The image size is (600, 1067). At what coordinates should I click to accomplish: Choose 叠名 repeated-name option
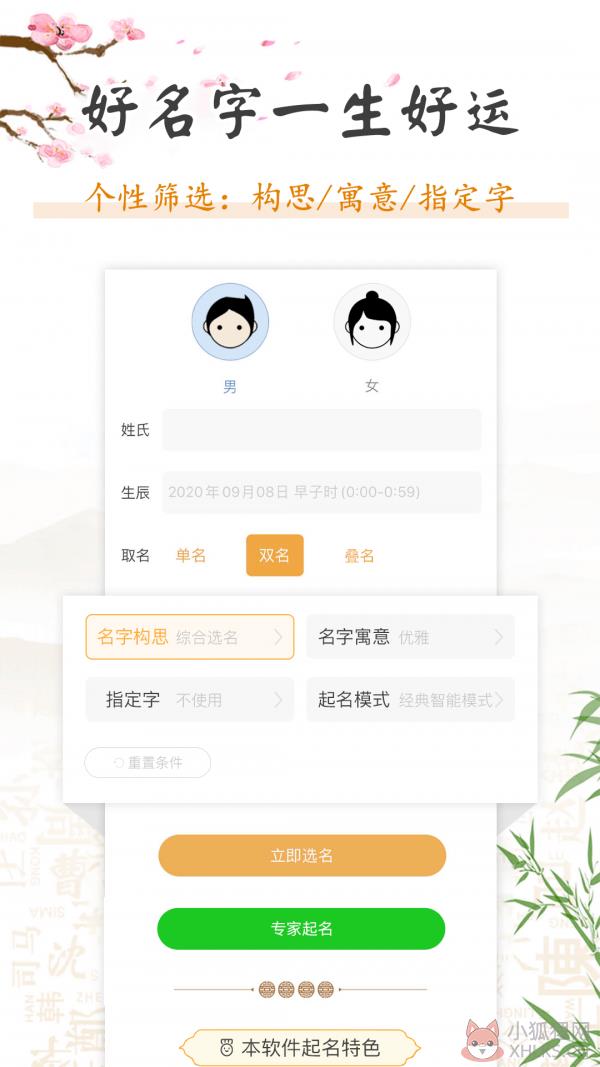pos(359,555)
